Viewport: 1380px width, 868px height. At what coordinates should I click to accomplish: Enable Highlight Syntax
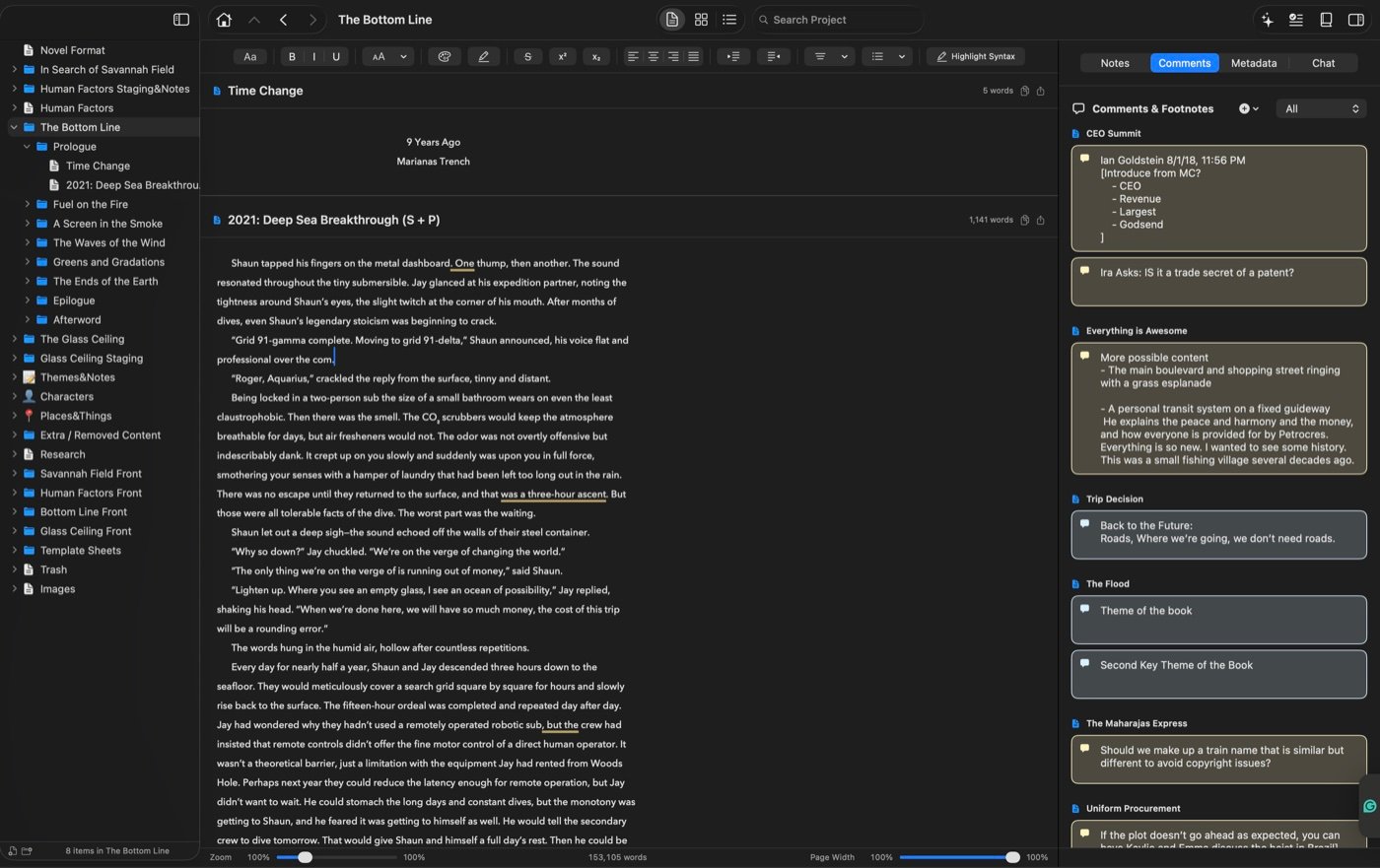pos(975,56)
